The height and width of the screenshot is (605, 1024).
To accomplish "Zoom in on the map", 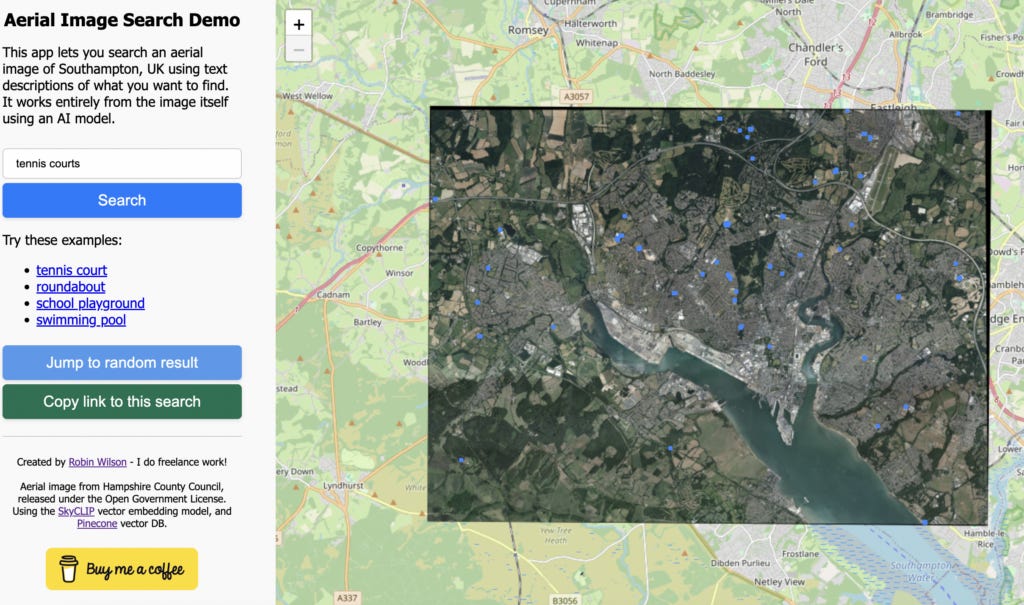I will 298,24.
